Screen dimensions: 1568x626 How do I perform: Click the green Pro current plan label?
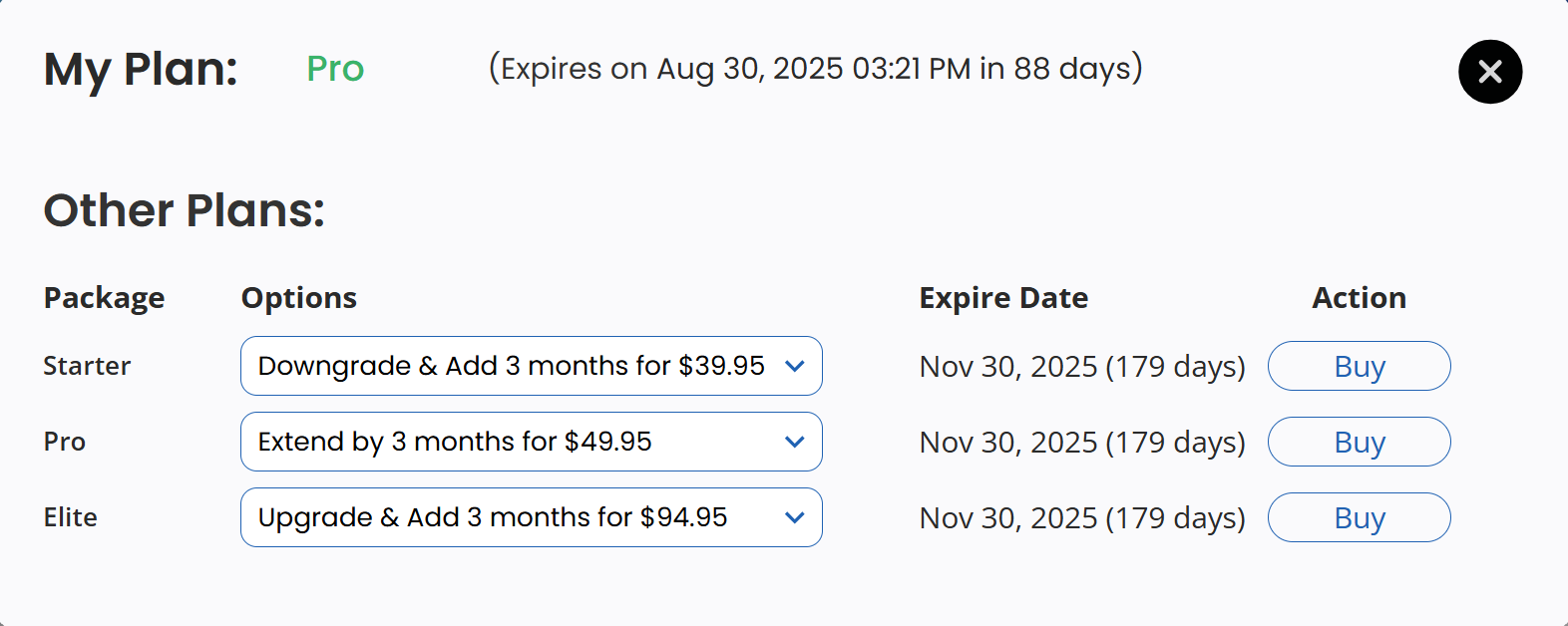click(335, 69)
